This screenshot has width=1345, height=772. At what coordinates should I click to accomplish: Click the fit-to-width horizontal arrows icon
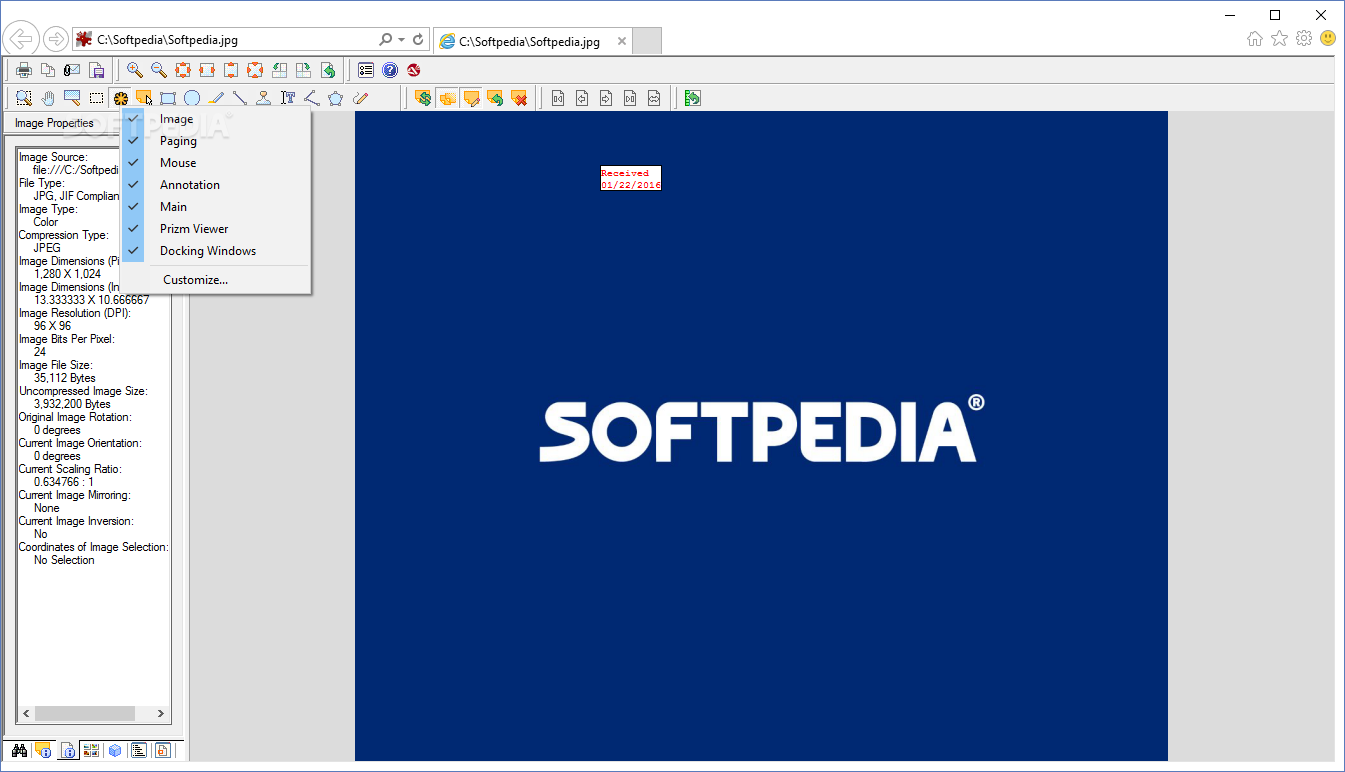[207, 70]
